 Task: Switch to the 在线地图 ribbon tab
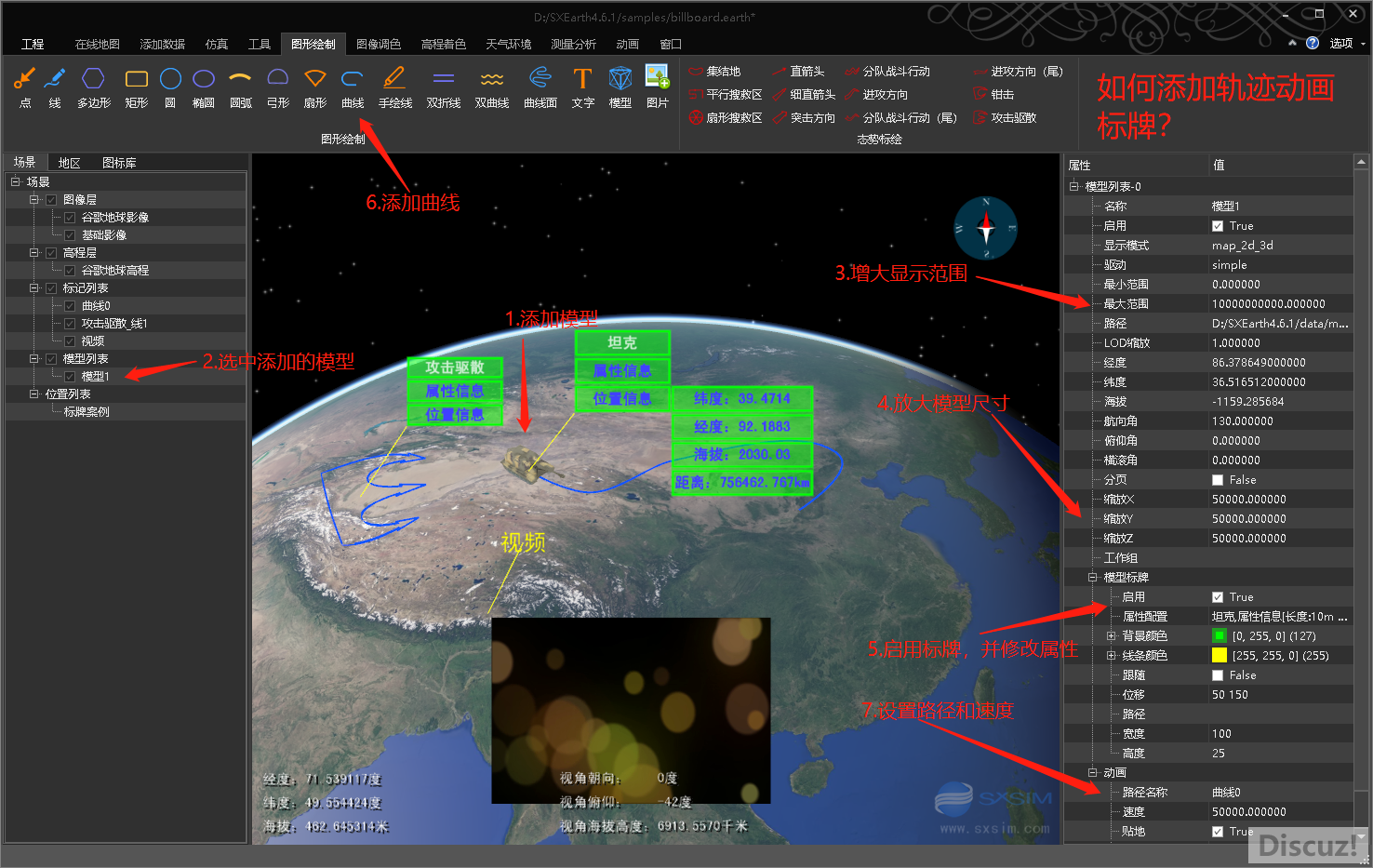pos(97,44)
